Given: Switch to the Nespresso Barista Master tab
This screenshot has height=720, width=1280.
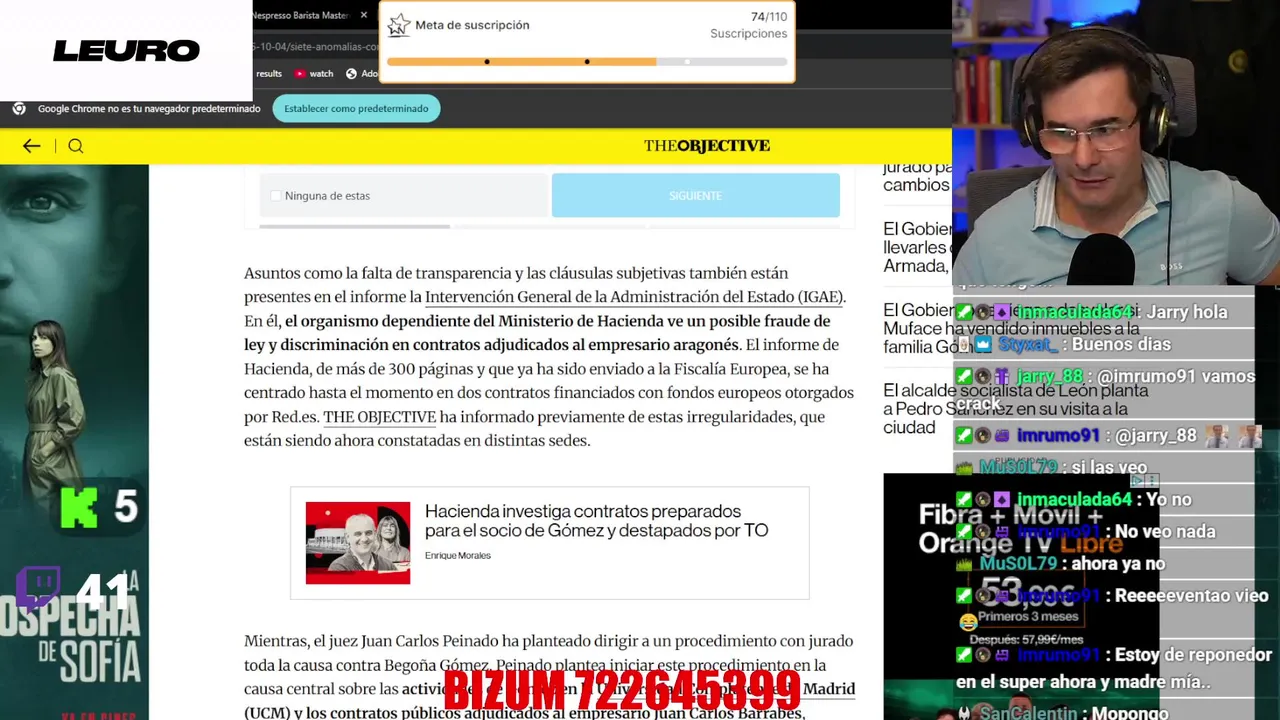Looking at the screenshot, I should (300, 15).
